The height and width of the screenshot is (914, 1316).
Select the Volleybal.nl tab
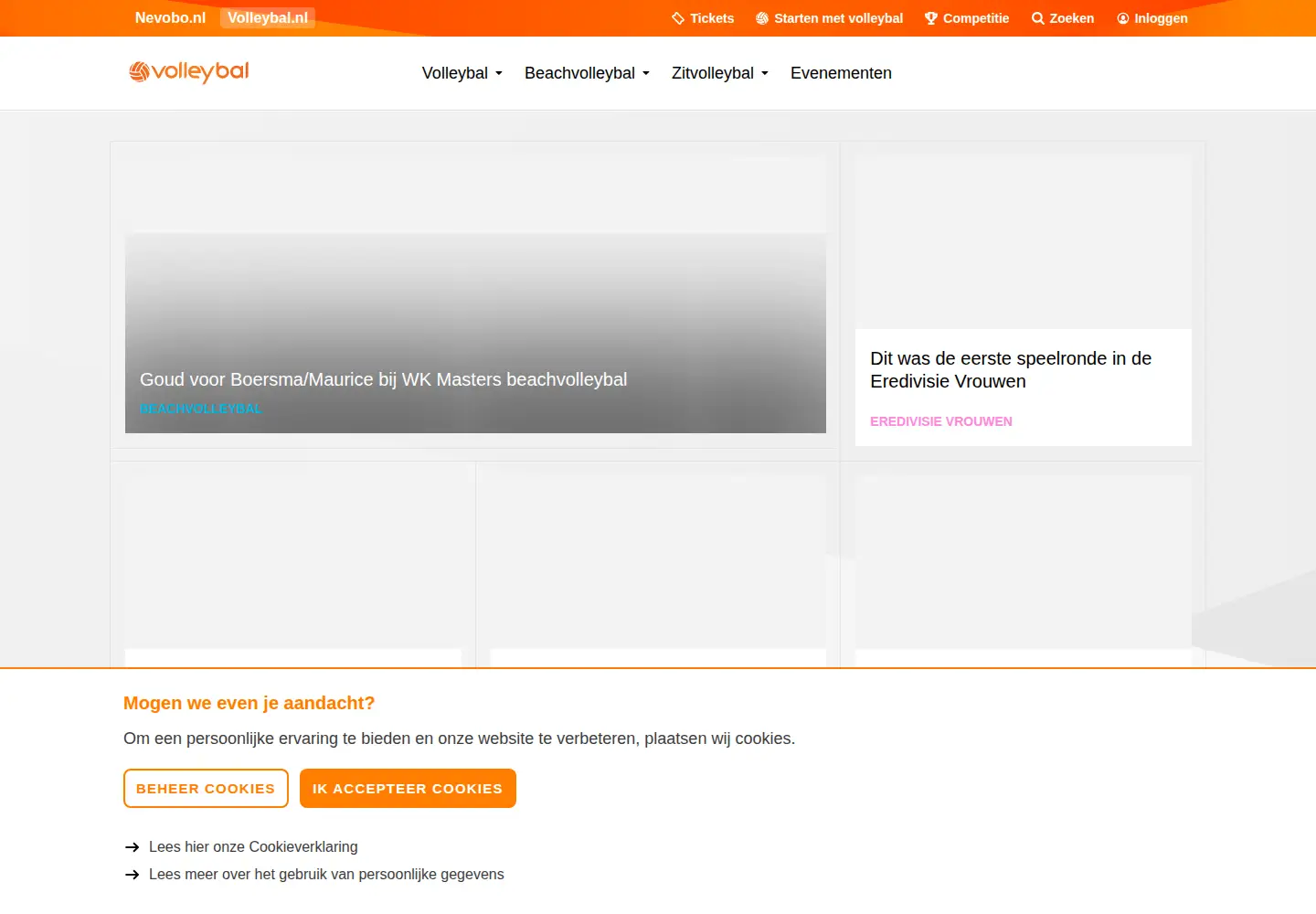point(268,18)
